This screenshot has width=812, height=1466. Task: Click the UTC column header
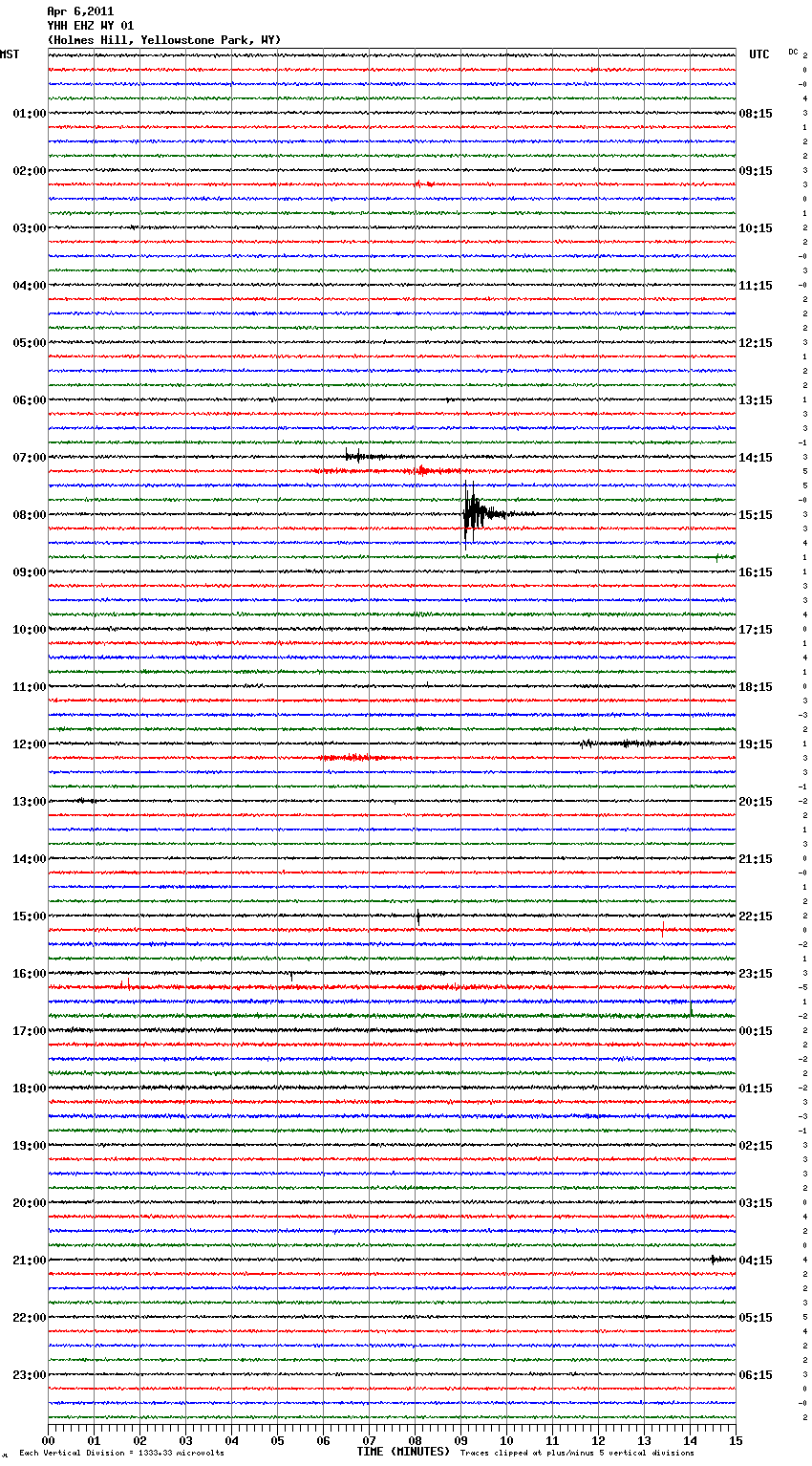tap(759, 54)
